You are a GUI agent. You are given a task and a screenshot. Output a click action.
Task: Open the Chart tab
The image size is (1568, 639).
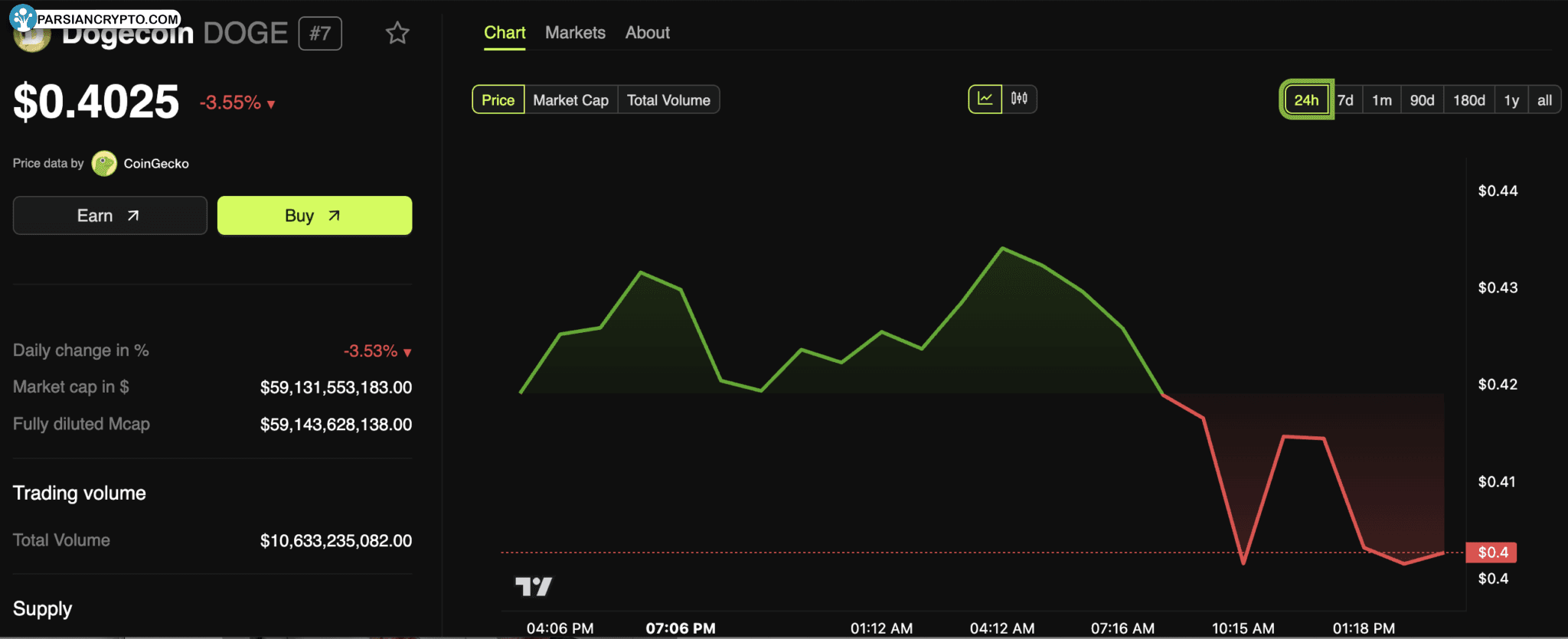pos(505,33)
